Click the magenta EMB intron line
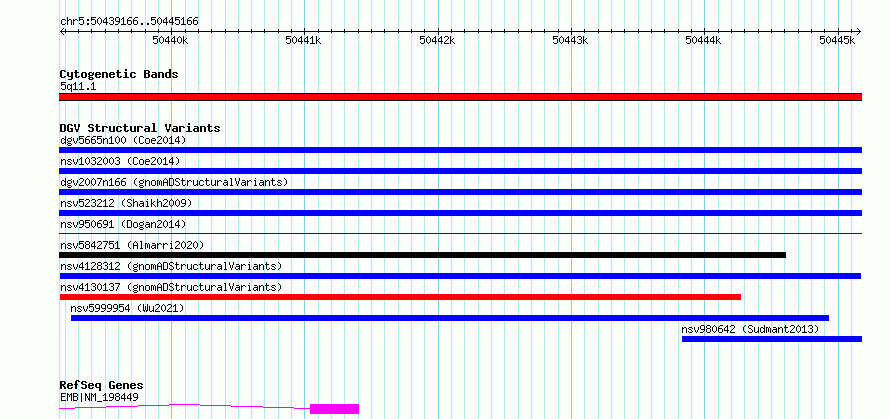Viewport: 890px width, 419px height. 184,406
